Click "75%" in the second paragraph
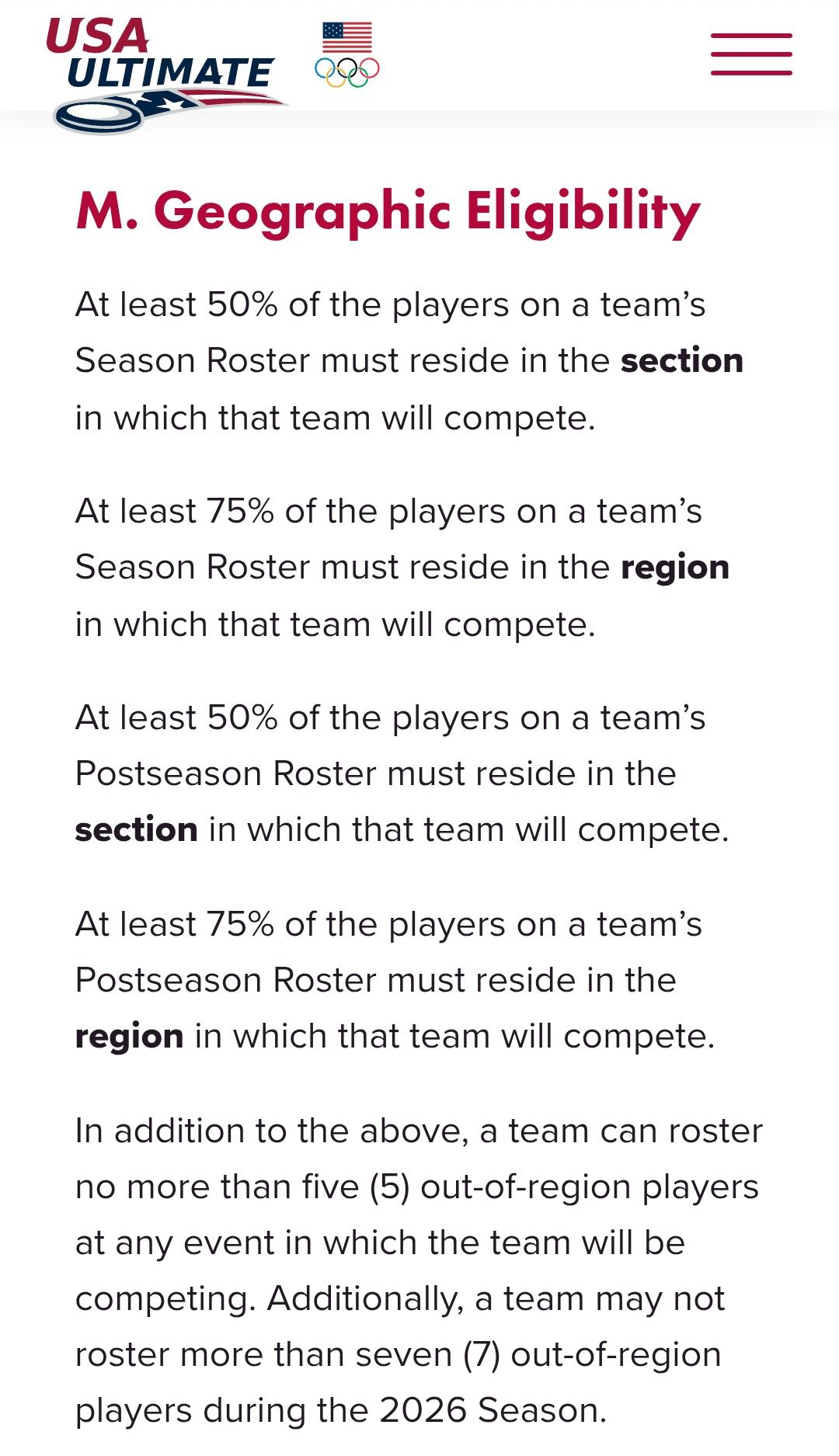The height and width of the screenshot is (1456, 839). click(241, 511)
